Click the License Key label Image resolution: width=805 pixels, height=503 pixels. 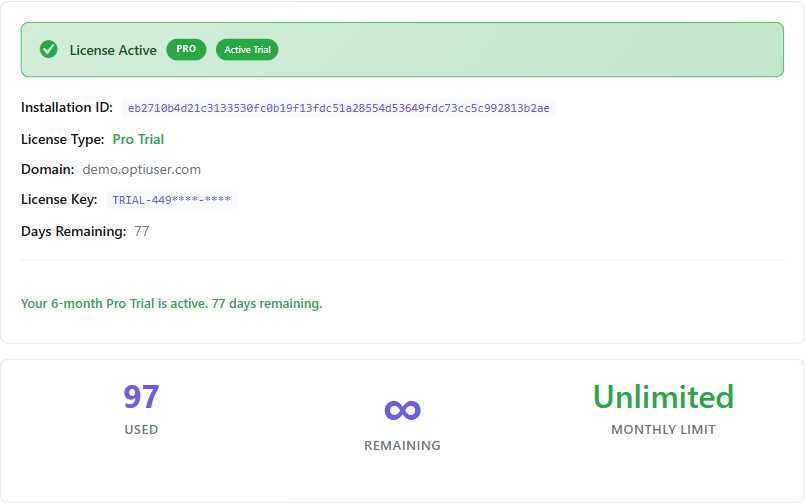tap(59, 199)
